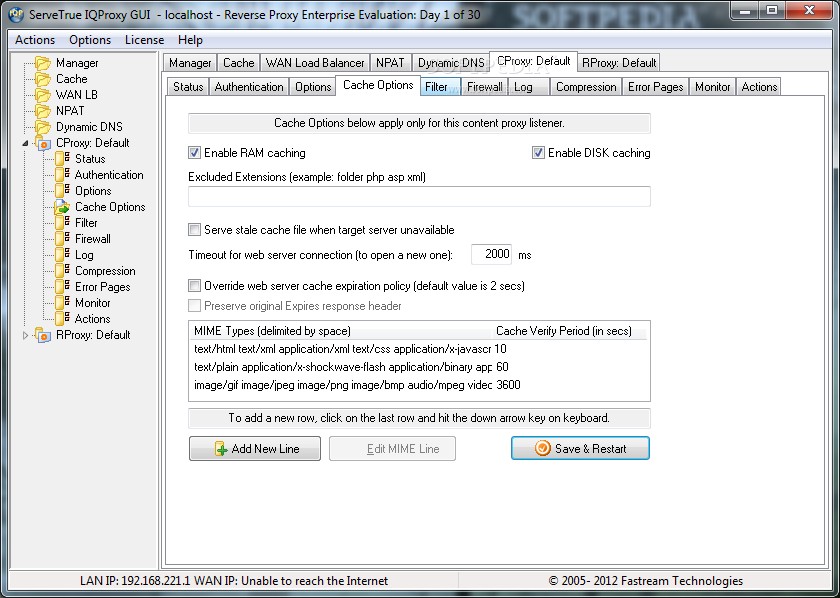Switch to the Manager top tab
Screen dimensions: 840x598
click(x=190, y=63)
